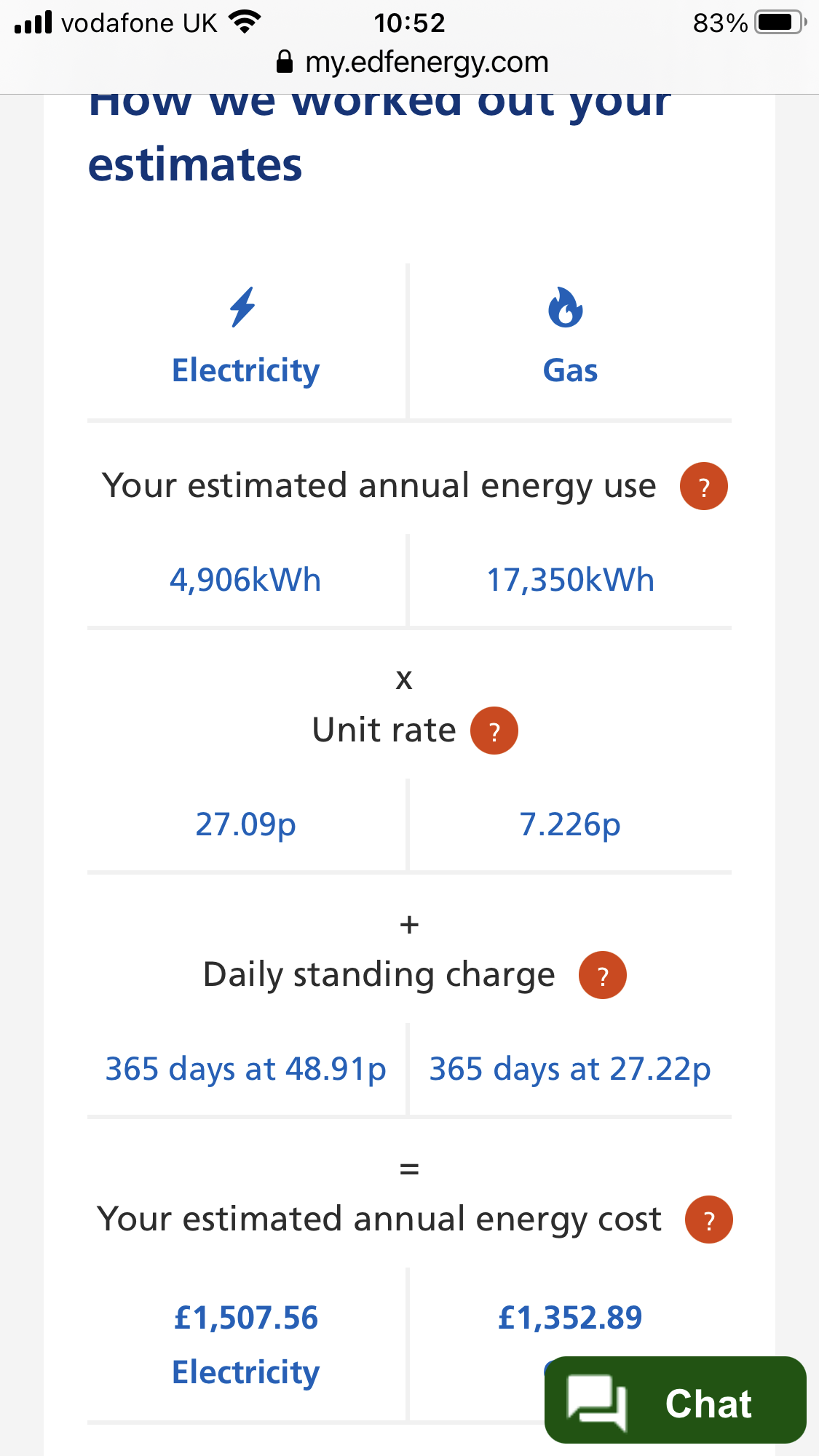Click the 27.09p electricity unit rate
Image resolution: width=819 pixels, height=1456 pixels.
245,824
